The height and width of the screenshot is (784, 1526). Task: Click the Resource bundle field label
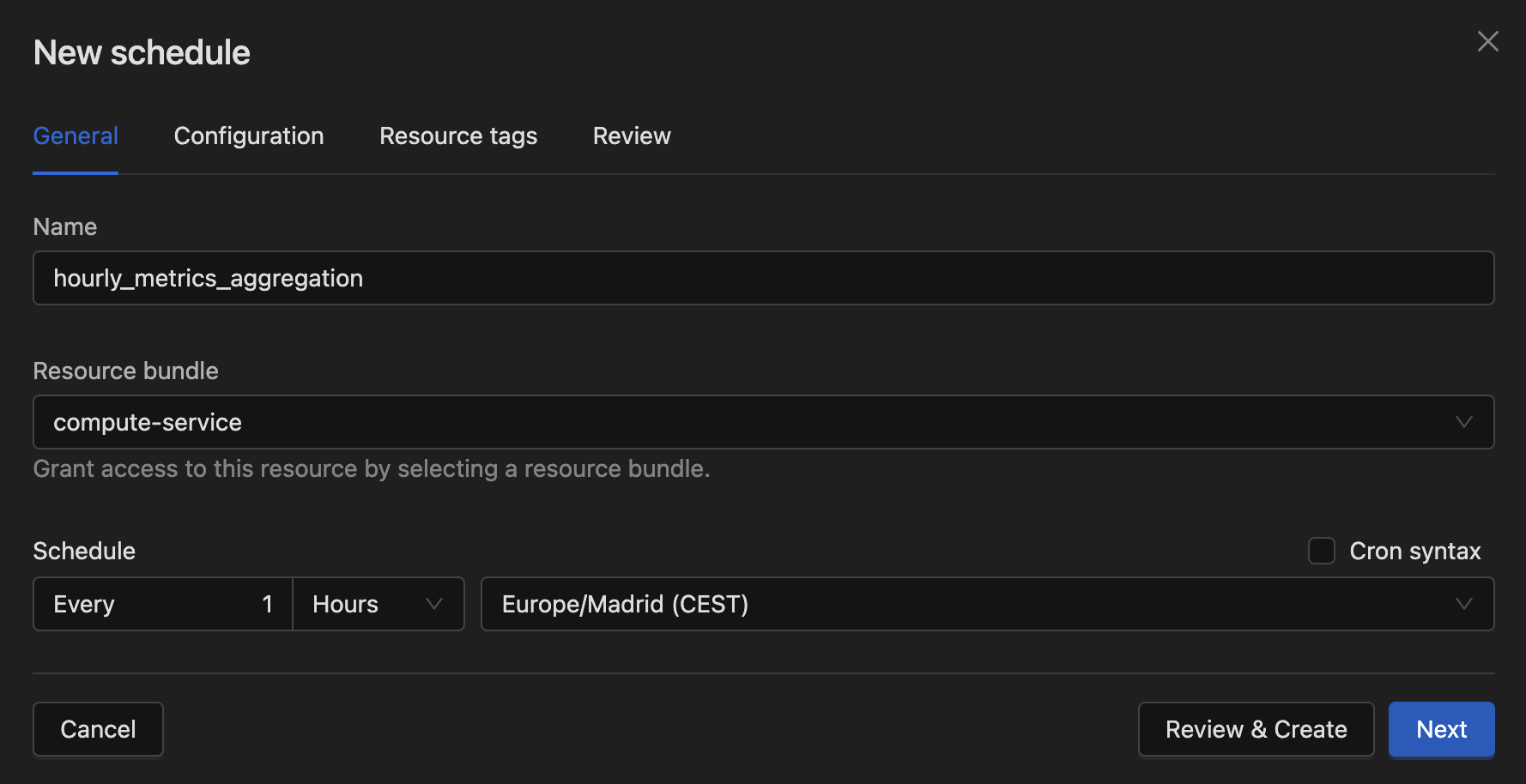125,371
